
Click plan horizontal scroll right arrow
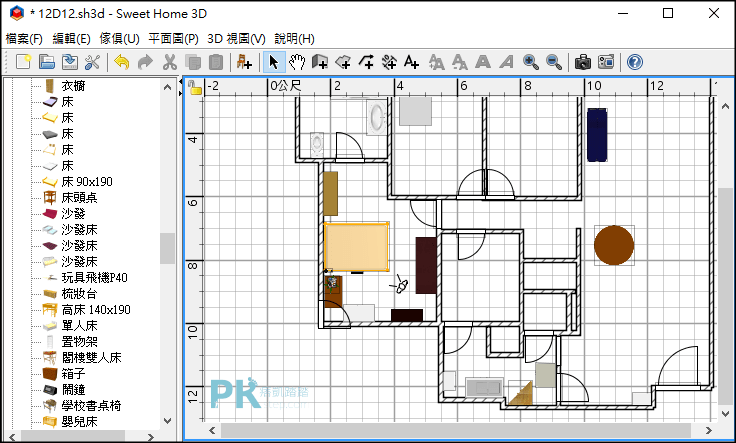(x=708, y=430)
